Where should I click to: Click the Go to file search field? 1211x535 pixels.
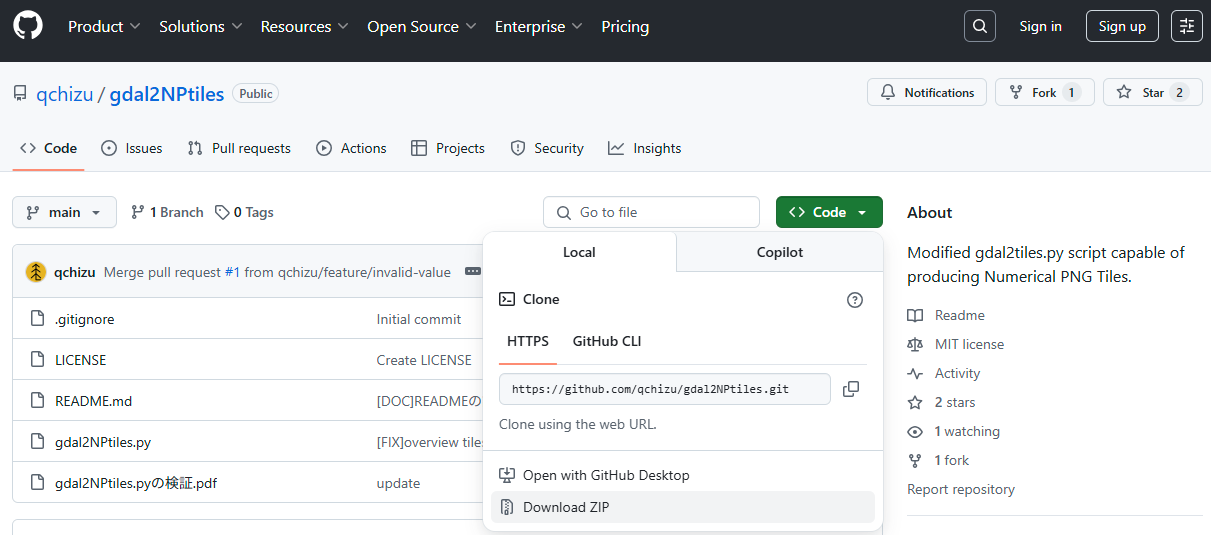click(651, 212)
